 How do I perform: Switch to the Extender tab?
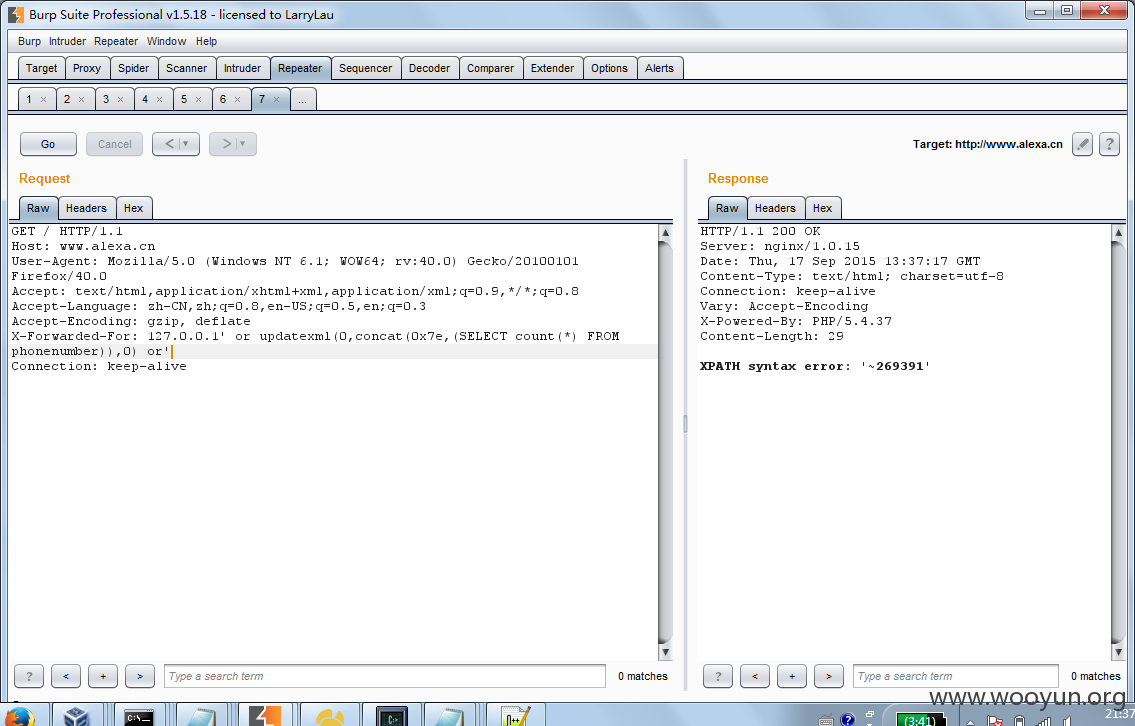coord(552,68)
